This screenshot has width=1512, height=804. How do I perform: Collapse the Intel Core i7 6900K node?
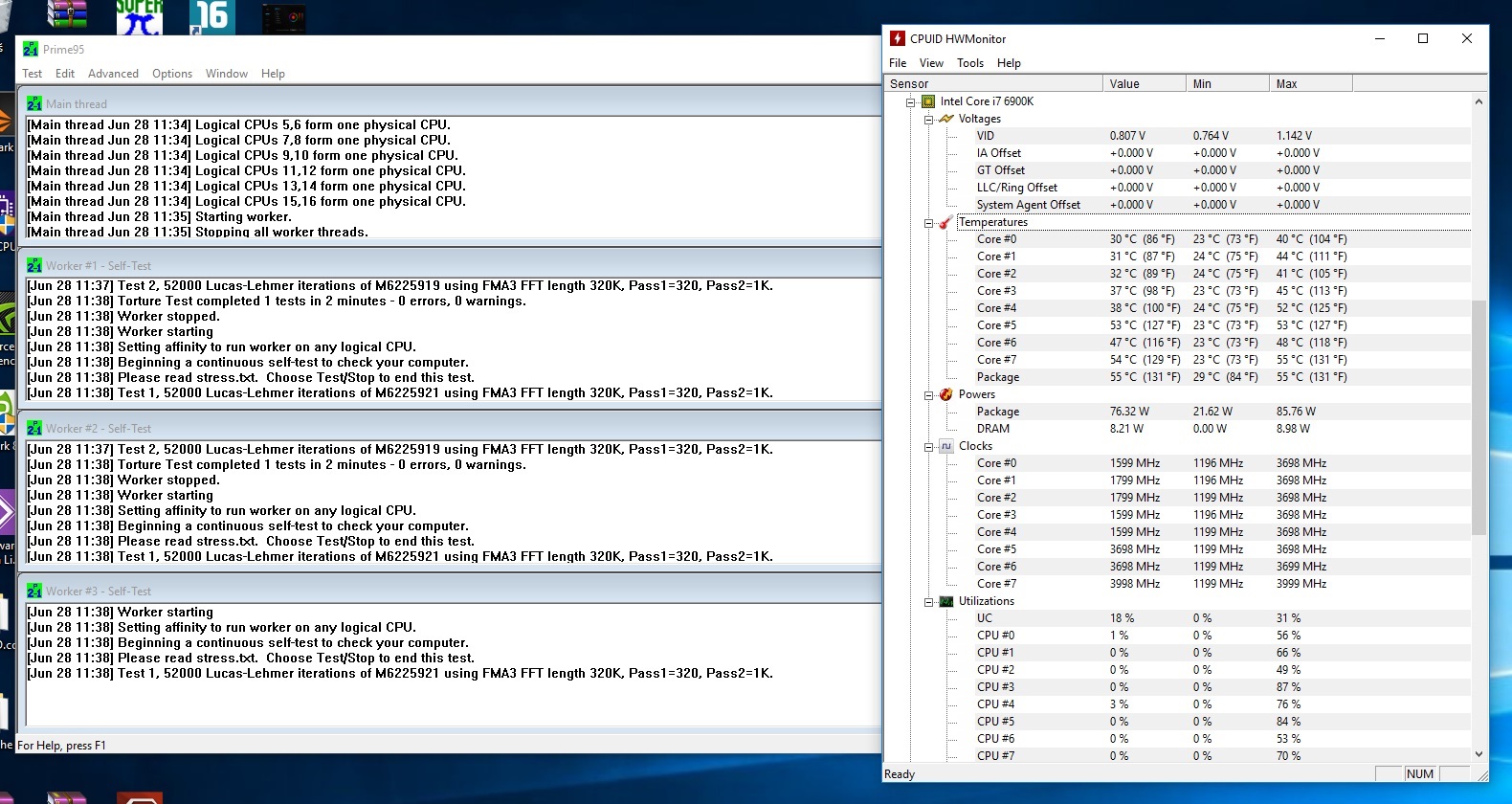pos(911,101)
